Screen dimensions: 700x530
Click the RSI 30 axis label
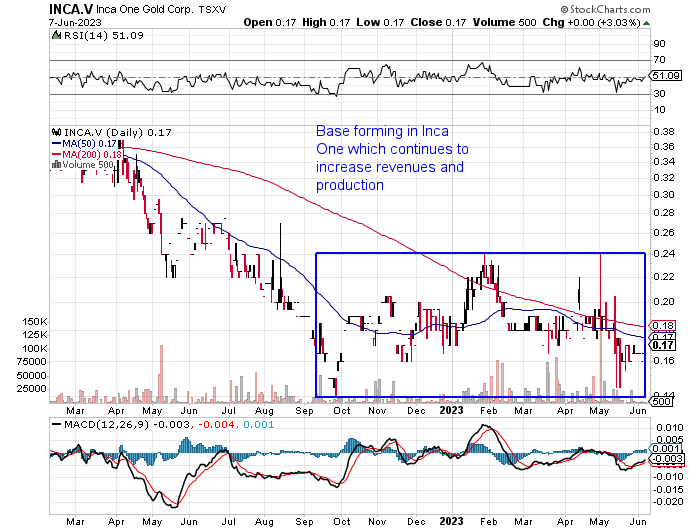pyautogui.click(x=659, y=93)
